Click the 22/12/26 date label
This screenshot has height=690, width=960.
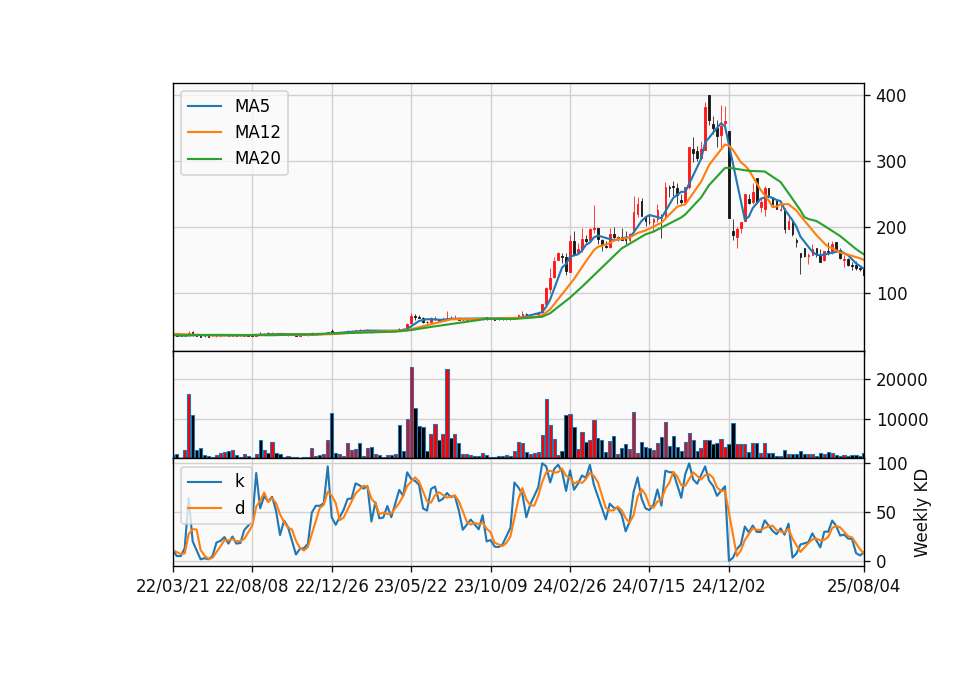332,586
